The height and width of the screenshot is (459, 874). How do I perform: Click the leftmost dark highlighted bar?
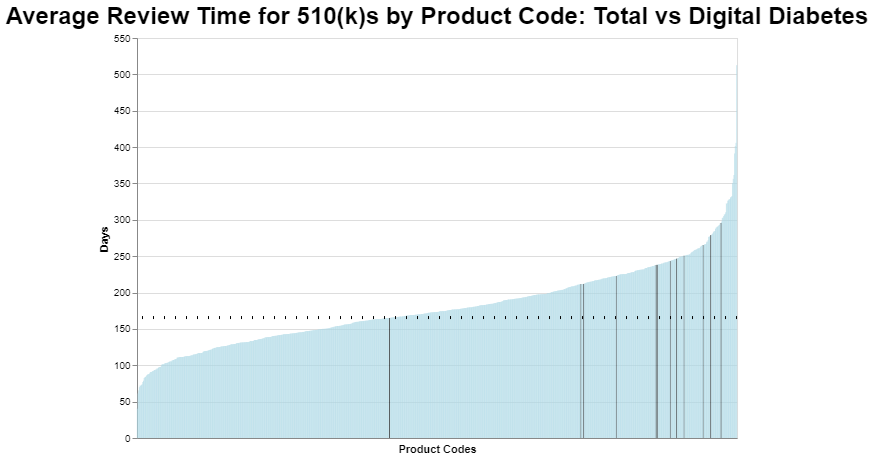point(389,380)
